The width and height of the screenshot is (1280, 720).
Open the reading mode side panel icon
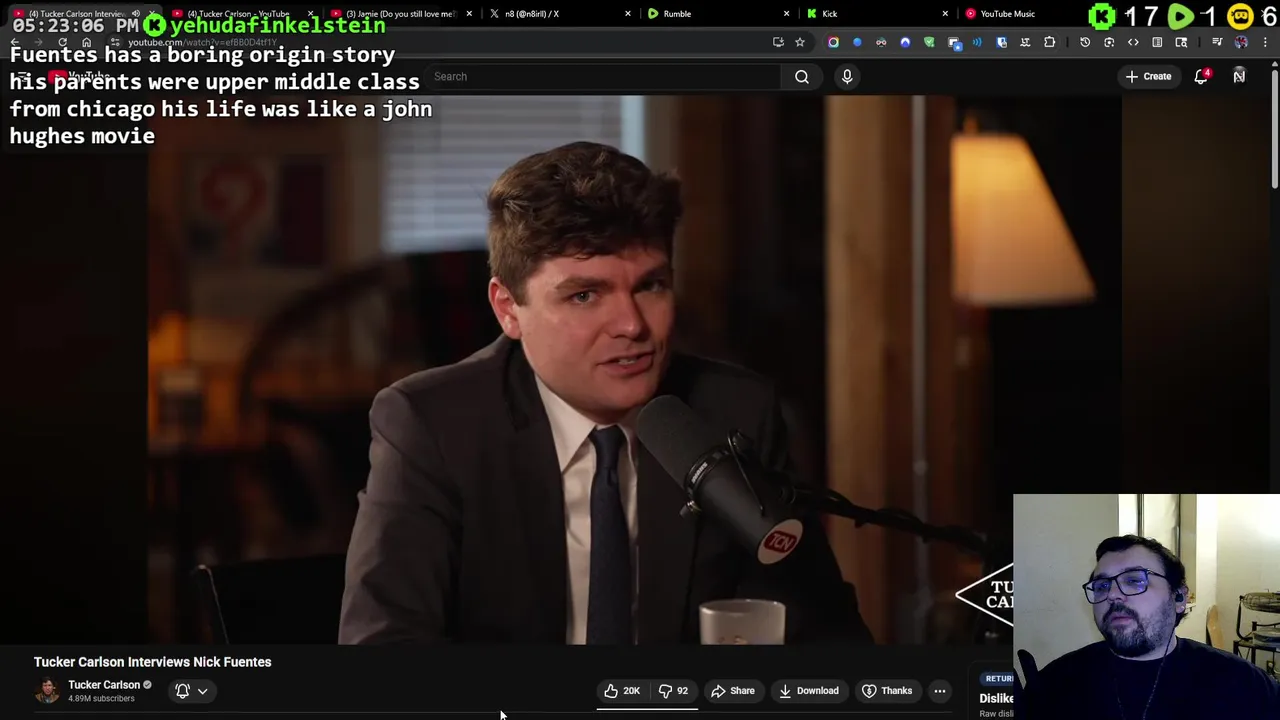click(x=1157, y=42)
